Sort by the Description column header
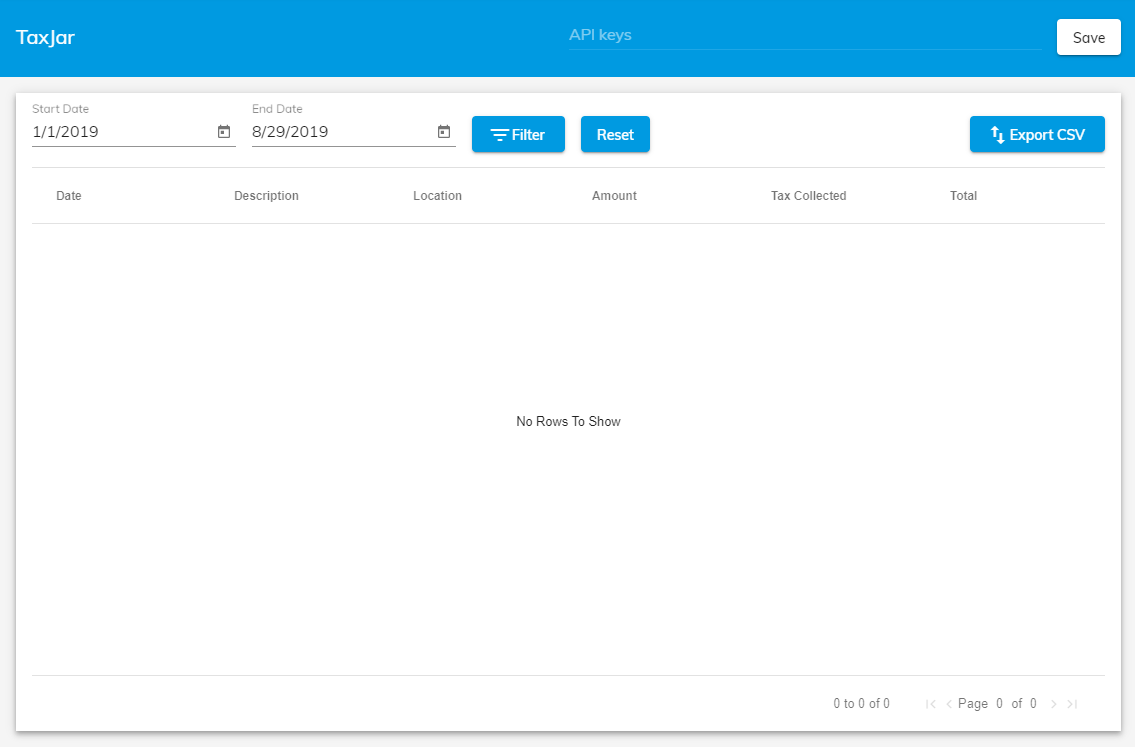 [266, 195]
